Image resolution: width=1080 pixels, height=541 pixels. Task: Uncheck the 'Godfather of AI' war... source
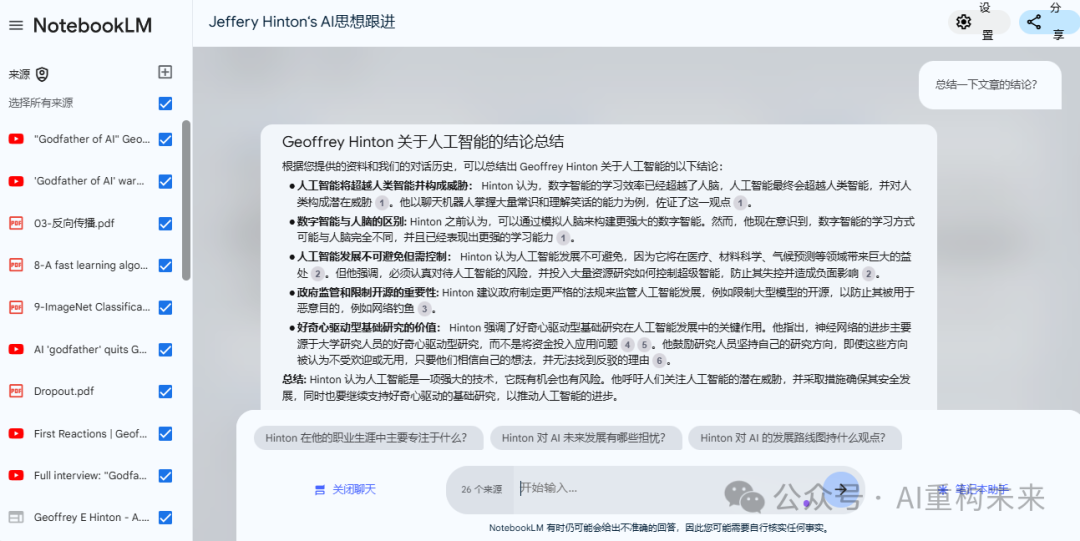click(165, 181)
